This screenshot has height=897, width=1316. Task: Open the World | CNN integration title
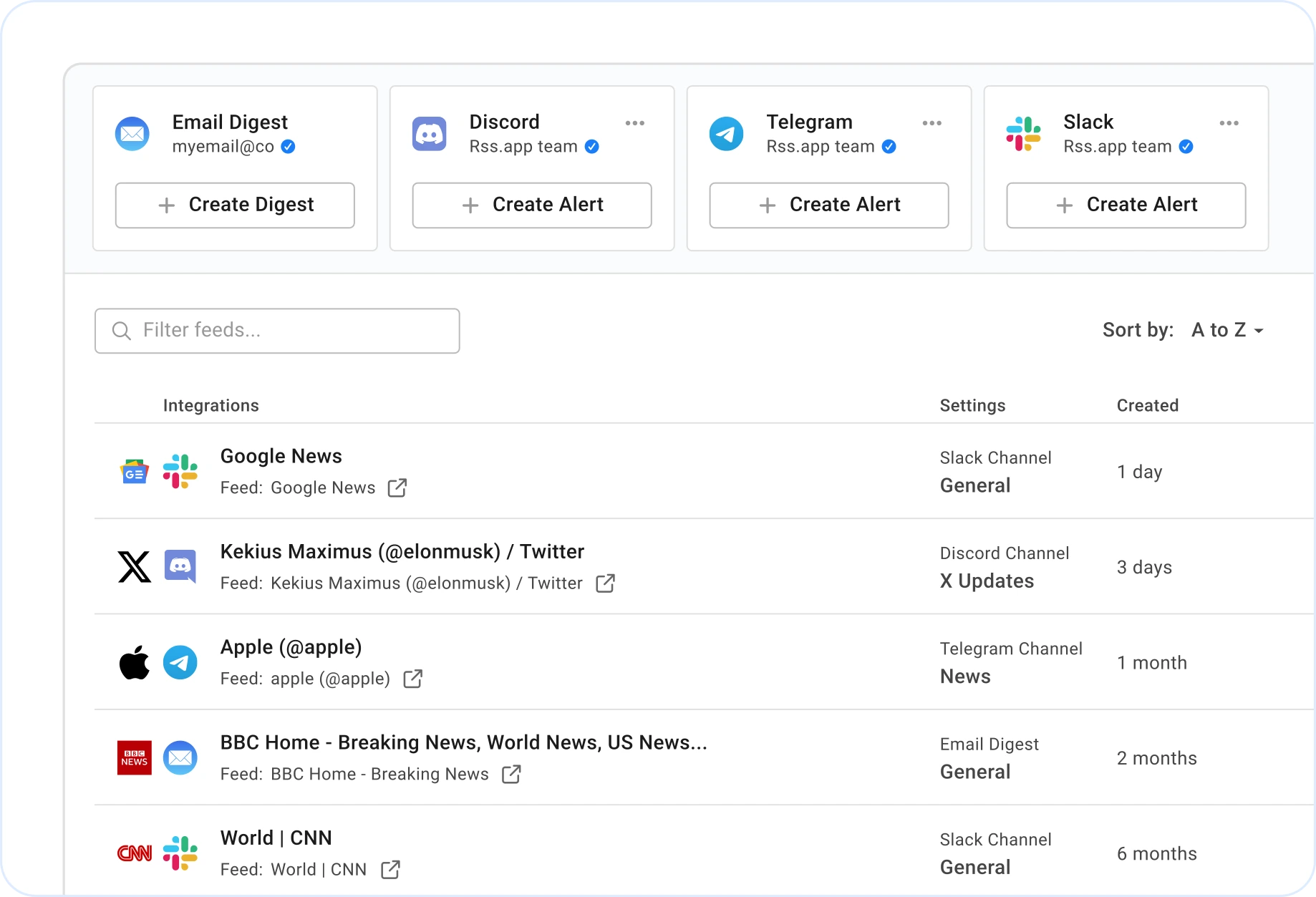276,838
